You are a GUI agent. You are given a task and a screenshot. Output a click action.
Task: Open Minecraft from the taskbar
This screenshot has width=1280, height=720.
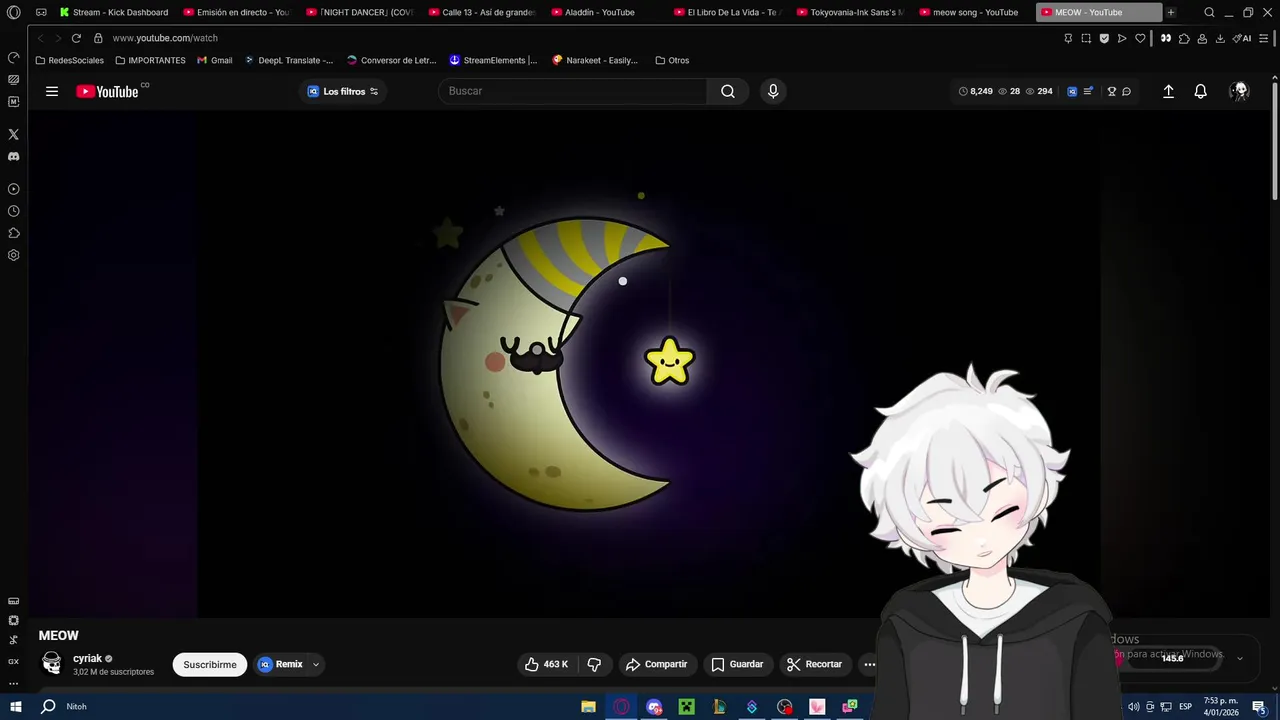pos(686,706)
